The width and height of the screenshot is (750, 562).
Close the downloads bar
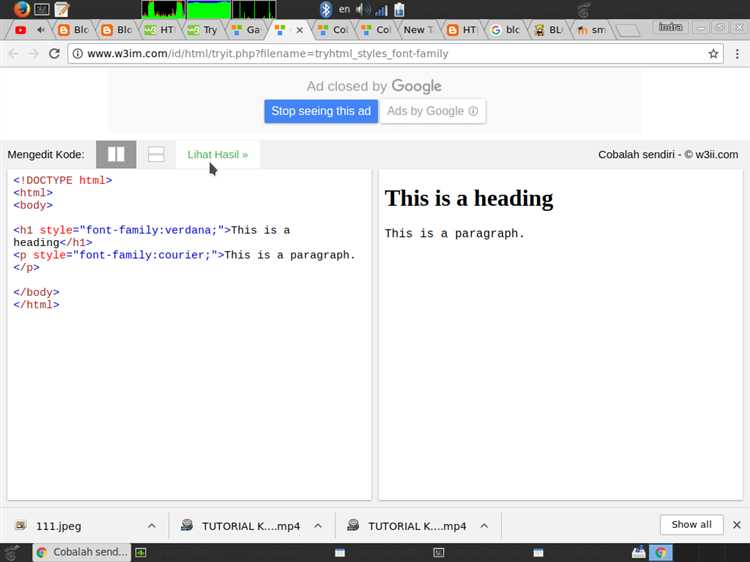point(737,525)
